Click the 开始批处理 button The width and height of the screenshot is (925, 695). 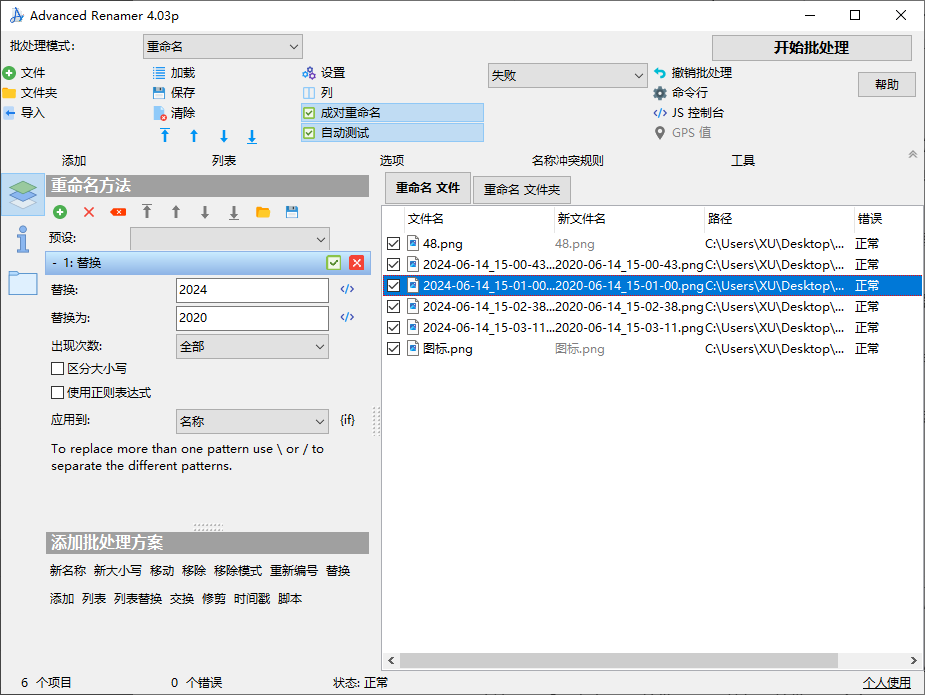(811, 47)
